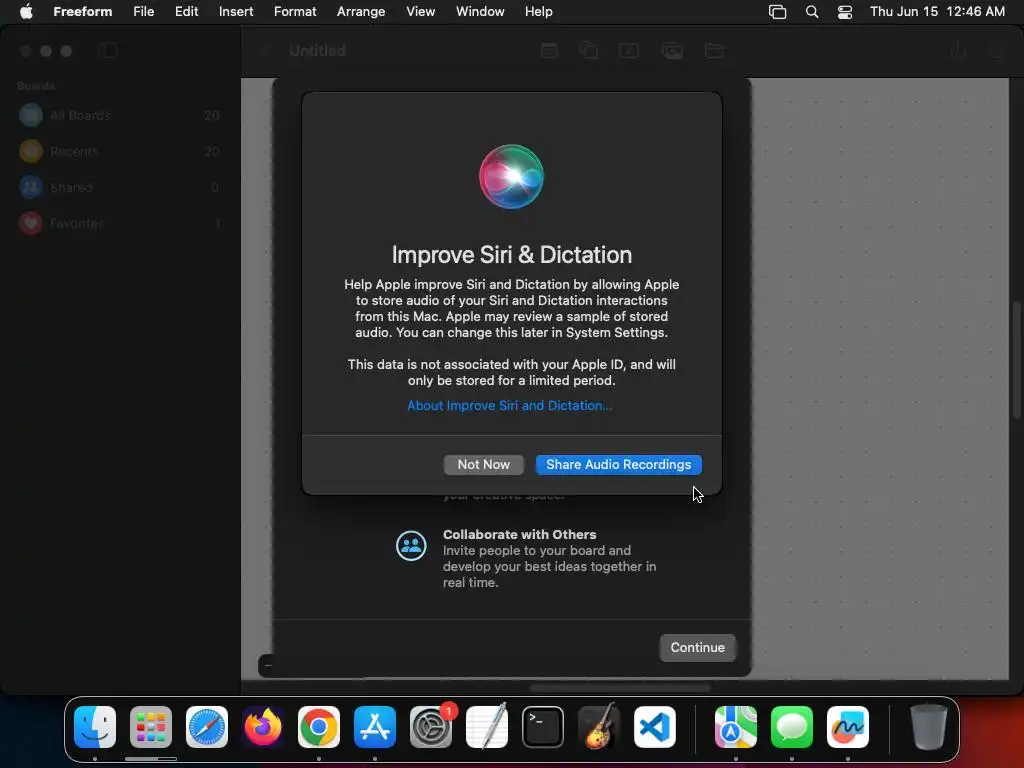Open Spotlight search in menu bar
Image resolution: width=1024 pixels, height=768 pixels.
[812, 12]
